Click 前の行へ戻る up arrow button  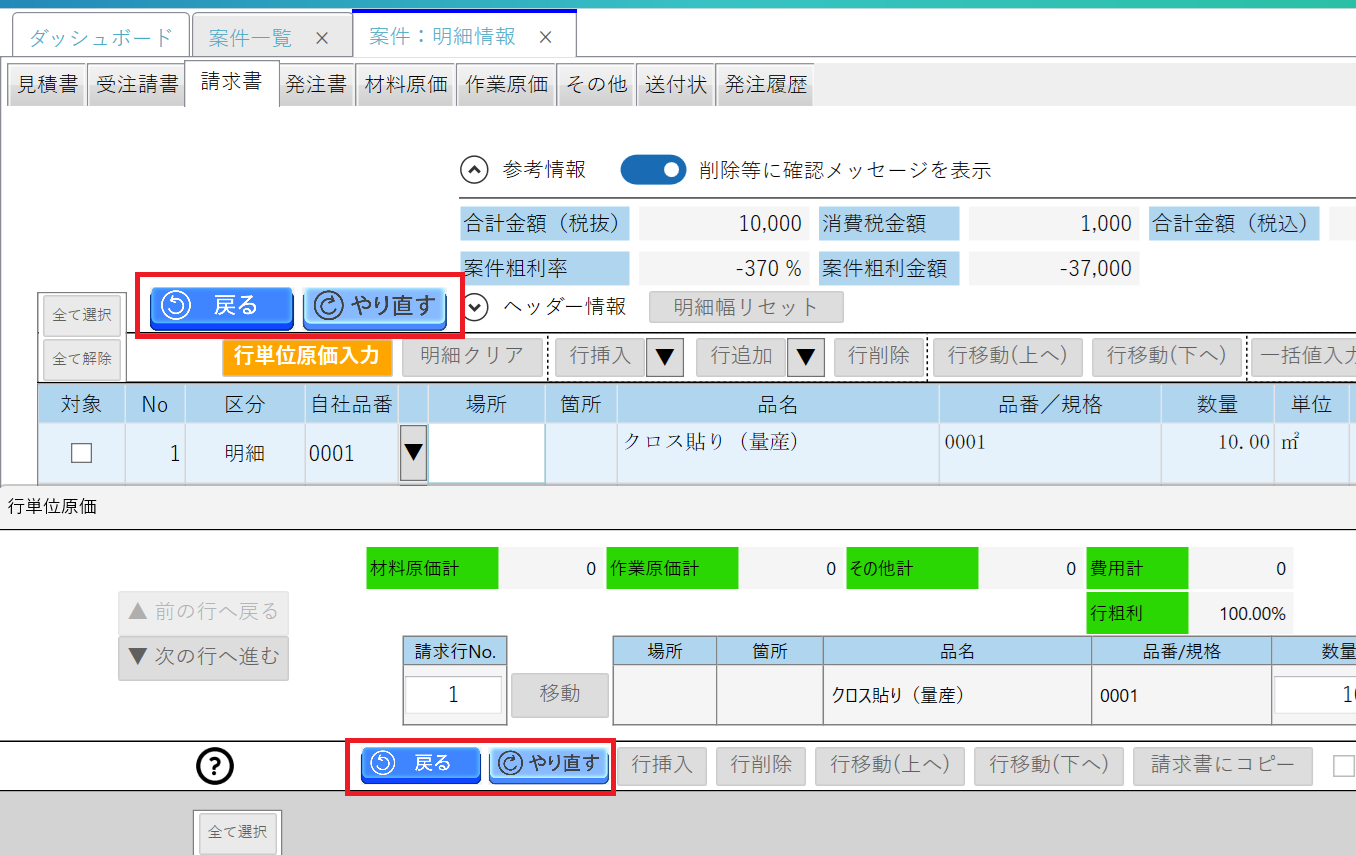pyautogui.click(x=203, y=612)
